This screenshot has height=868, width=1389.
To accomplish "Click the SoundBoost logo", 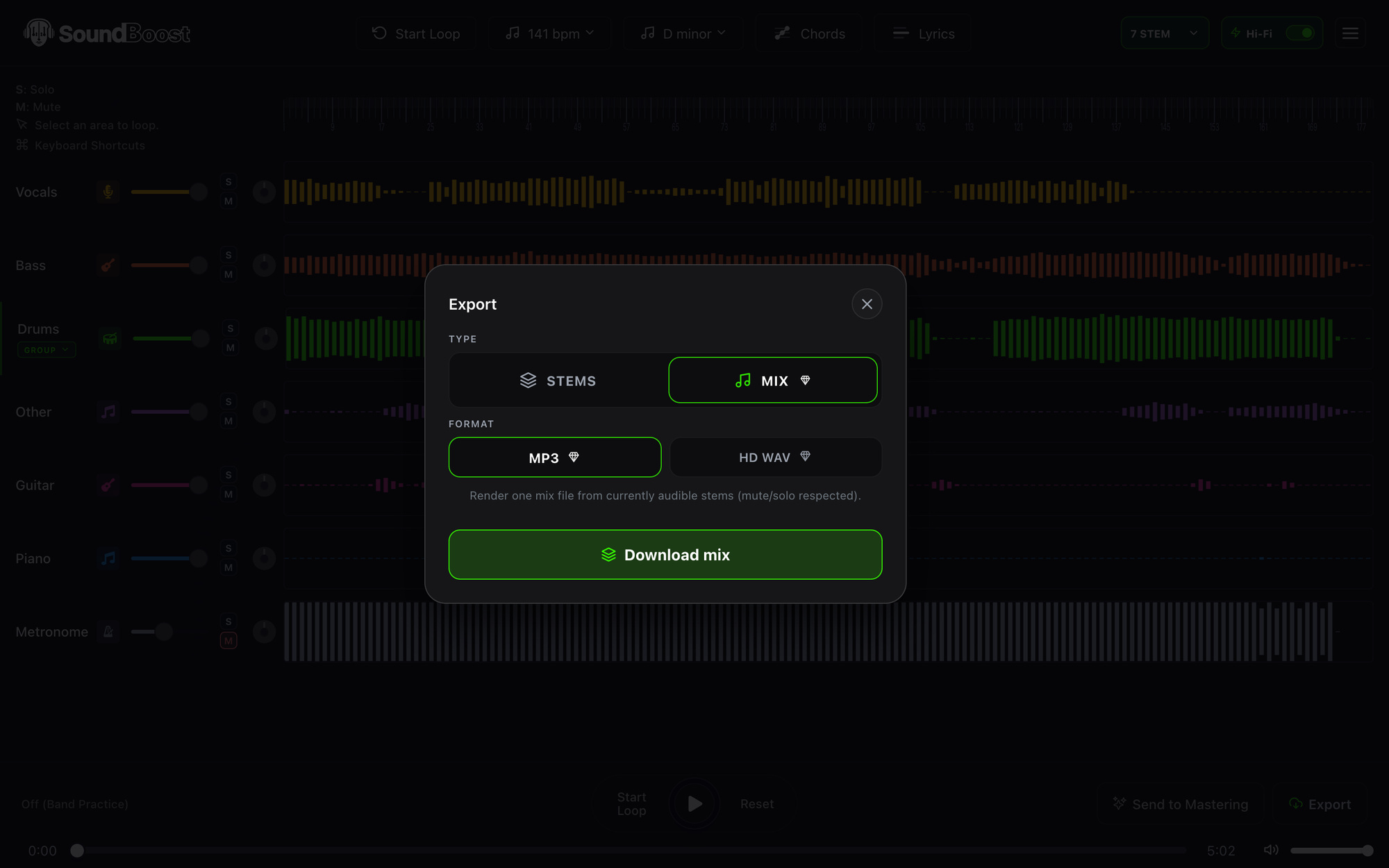I will [107, 33].
